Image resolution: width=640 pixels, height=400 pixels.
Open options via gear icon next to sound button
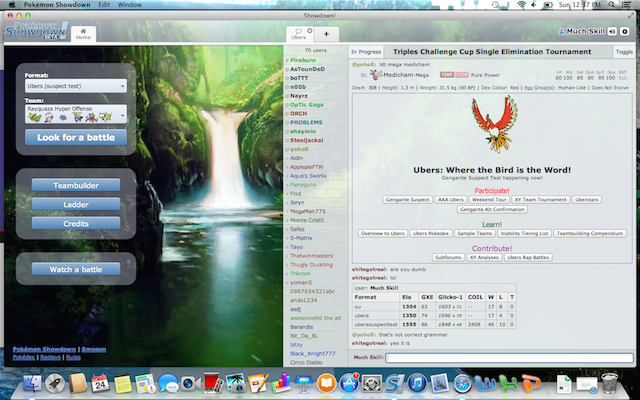click(624, 31)
